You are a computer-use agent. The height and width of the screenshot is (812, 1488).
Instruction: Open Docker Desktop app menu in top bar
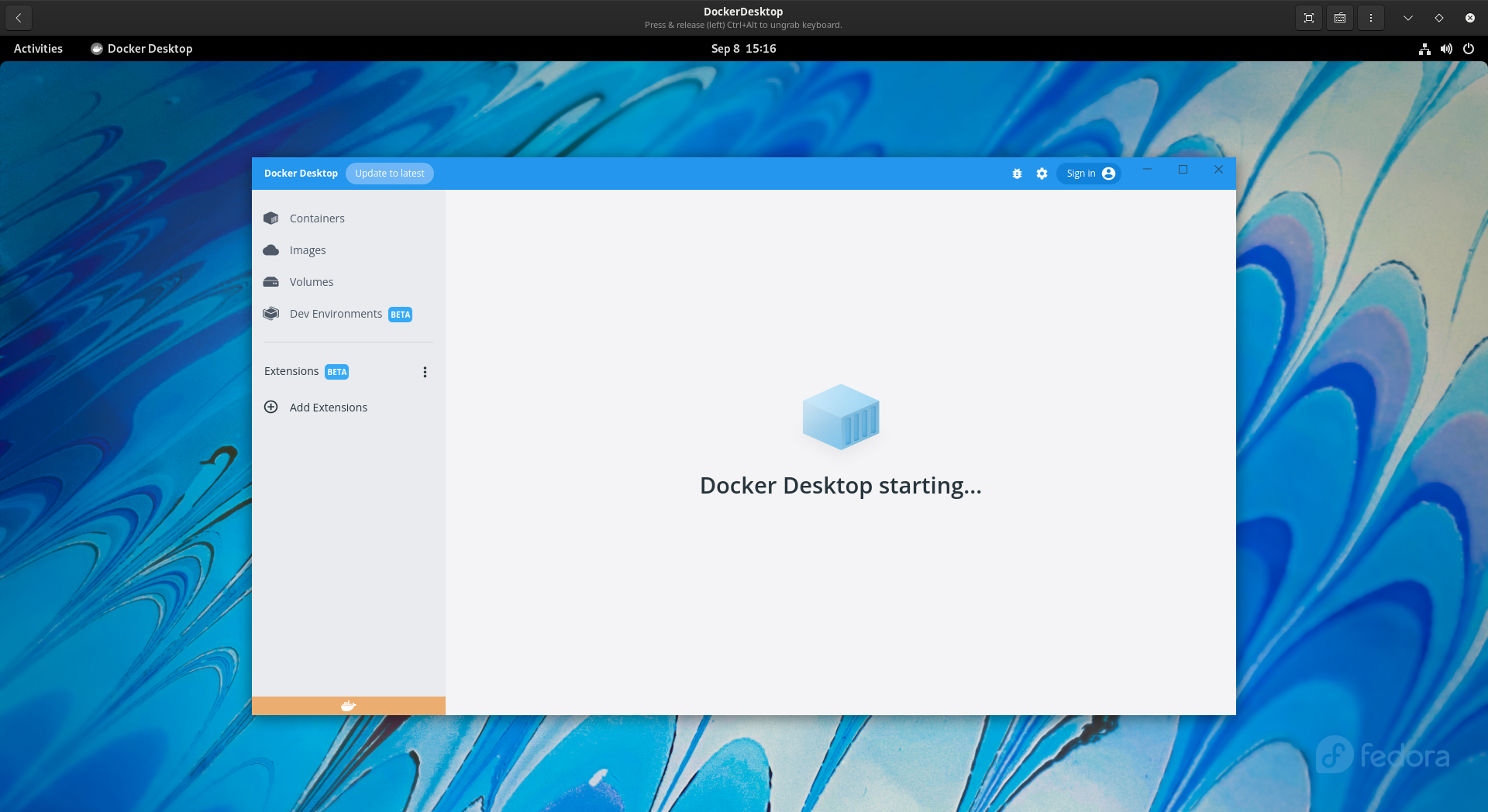coord(142,48)
